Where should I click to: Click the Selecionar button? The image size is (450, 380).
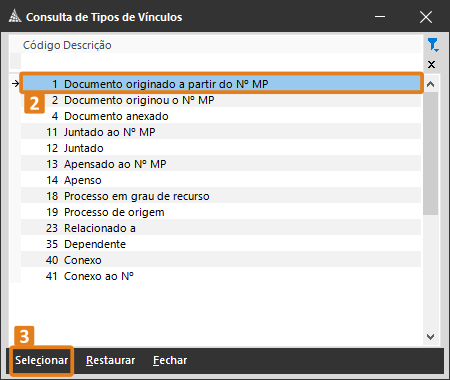(x=42, y=360)
